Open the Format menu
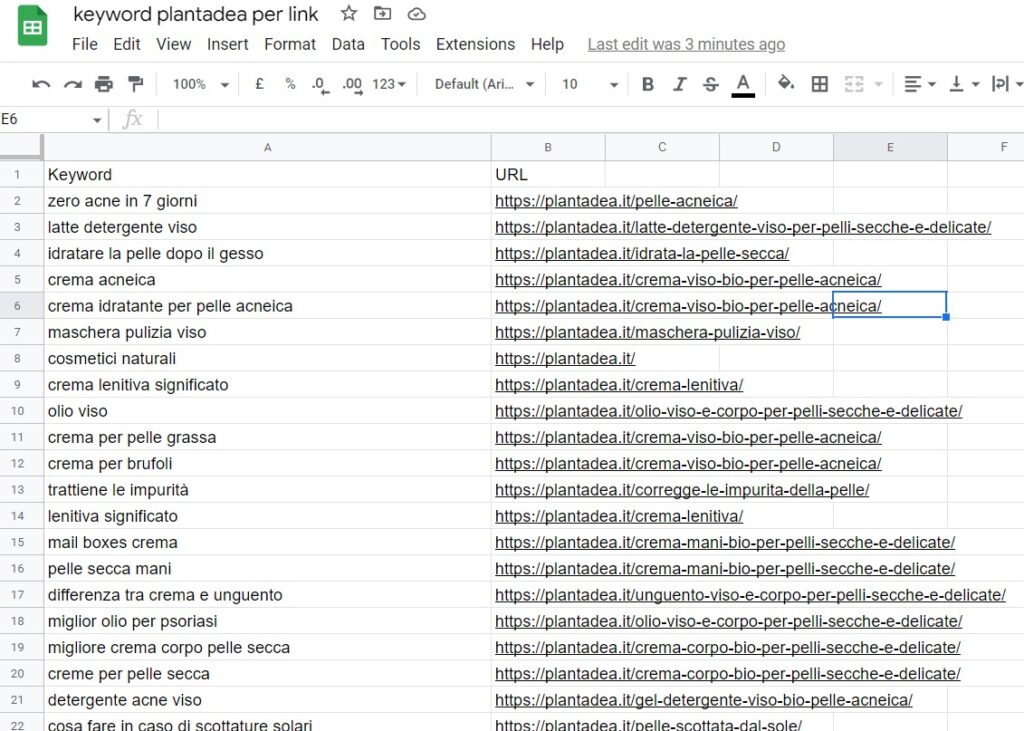The height and width of the screenshot is (731, 1024). coord(290,44)
